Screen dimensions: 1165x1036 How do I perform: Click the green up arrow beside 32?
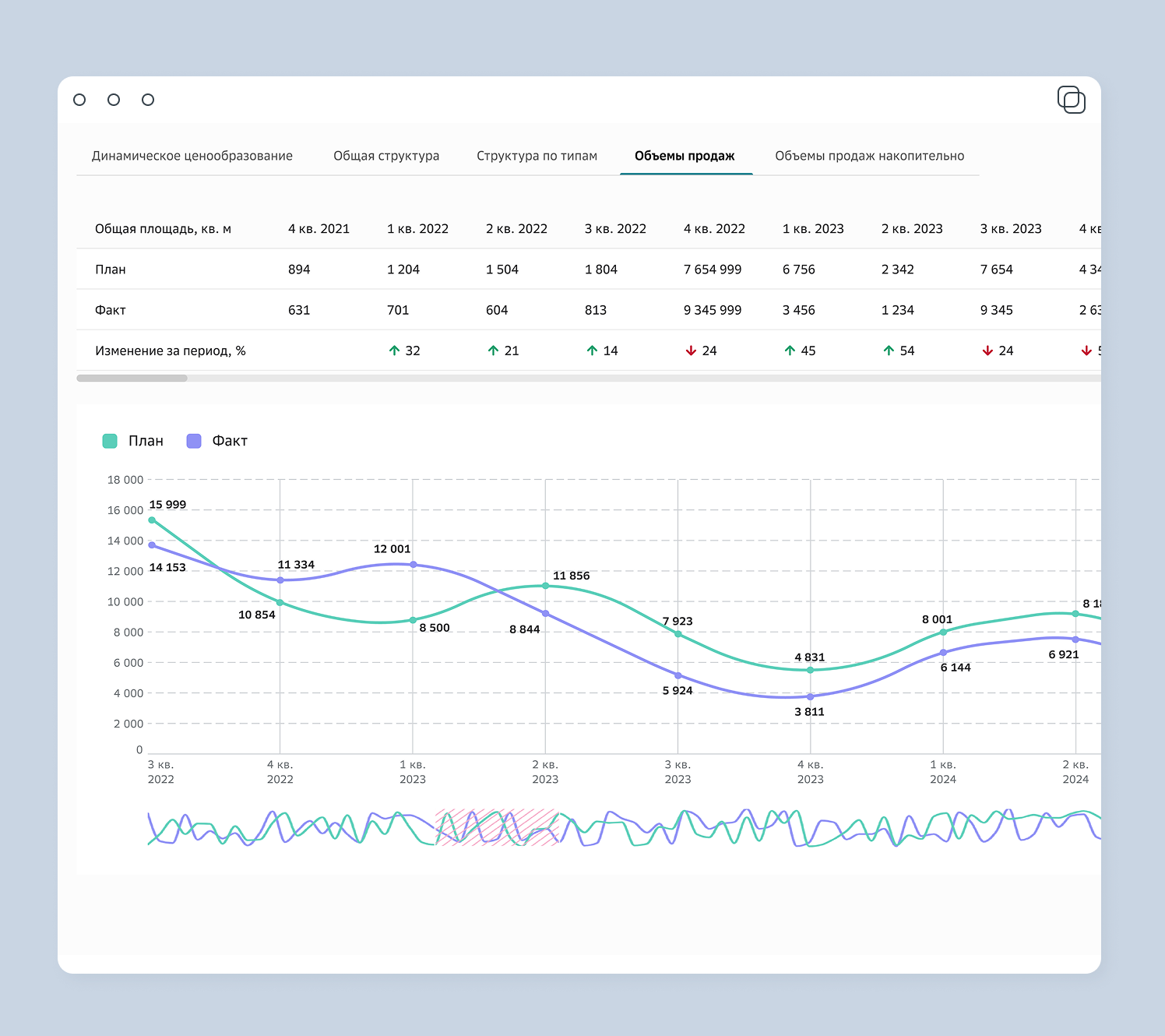pos(394,351)
